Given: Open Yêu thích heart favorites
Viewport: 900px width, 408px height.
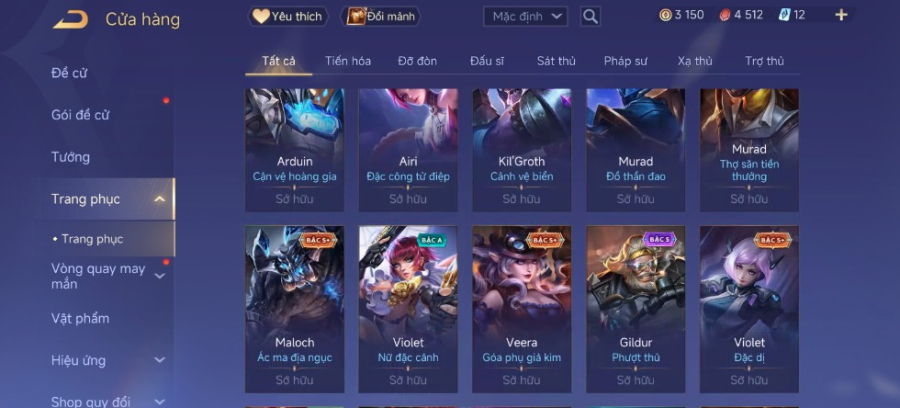Looking at the screenshot, I should [x=288, y=17].
